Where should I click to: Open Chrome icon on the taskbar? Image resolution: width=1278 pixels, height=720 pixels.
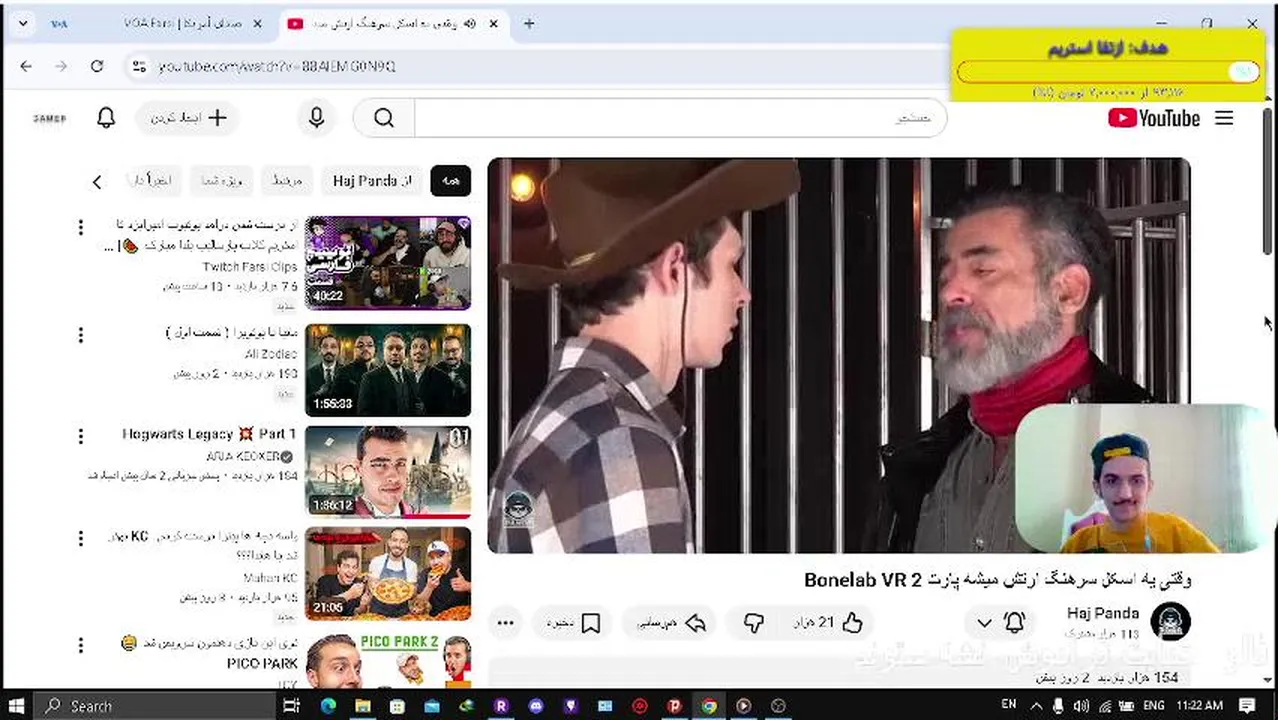tap(709, 706)
